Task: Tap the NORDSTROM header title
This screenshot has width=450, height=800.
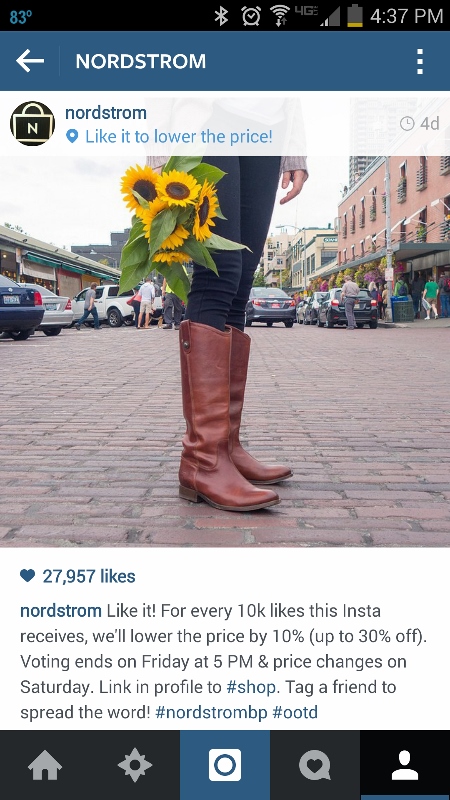Action: [141, 61]
